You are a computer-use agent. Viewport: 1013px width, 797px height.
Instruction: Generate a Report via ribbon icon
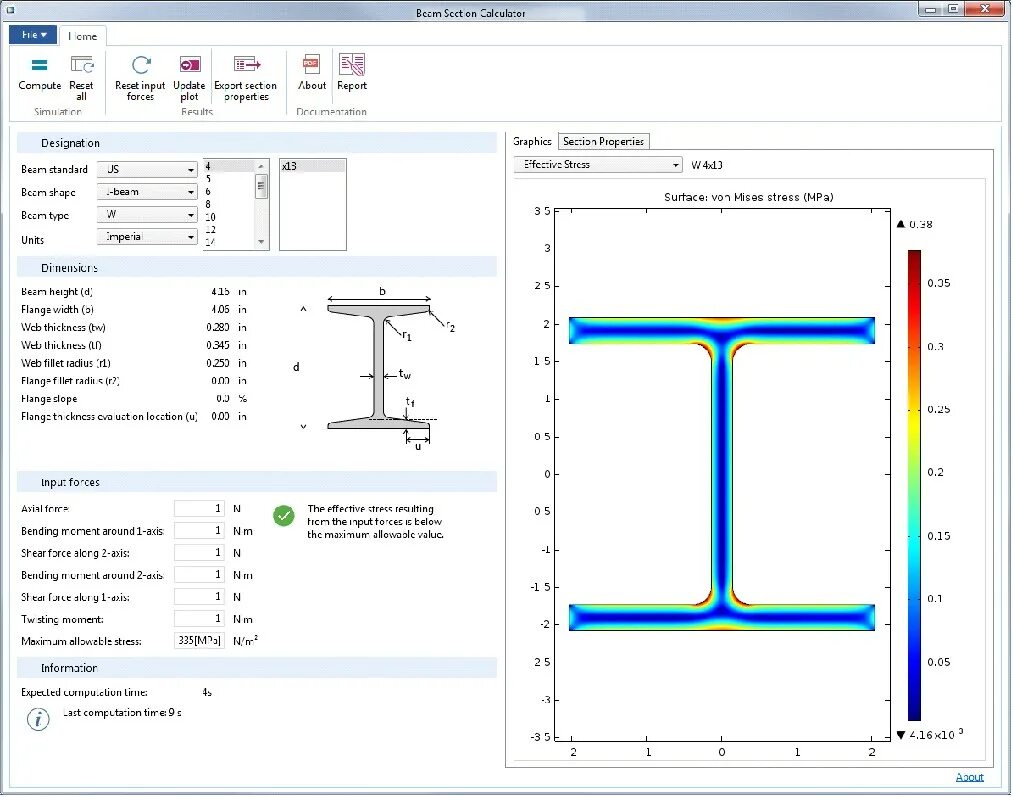tap(352, 64)
